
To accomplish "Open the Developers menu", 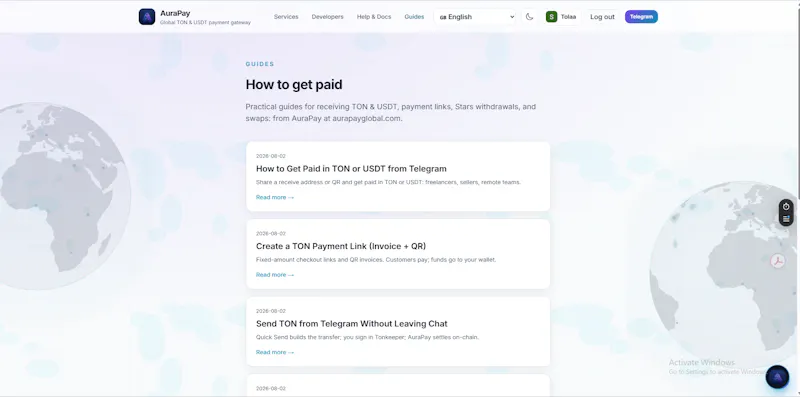I will click(328, 17).
